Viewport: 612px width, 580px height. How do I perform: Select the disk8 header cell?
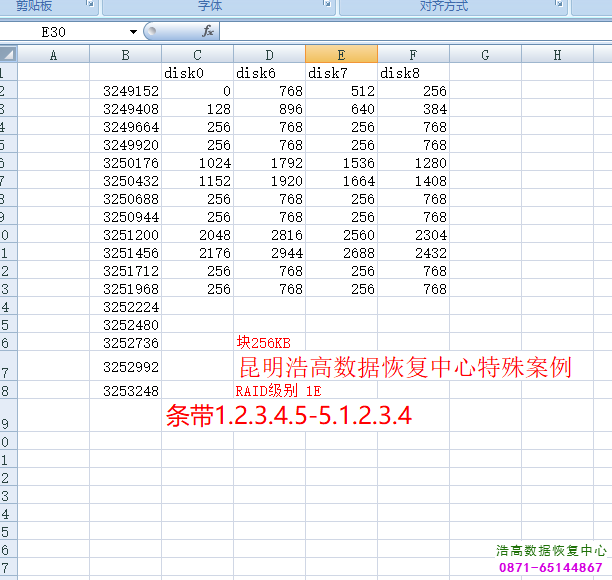pyautogui.click(x=413, y=73)
